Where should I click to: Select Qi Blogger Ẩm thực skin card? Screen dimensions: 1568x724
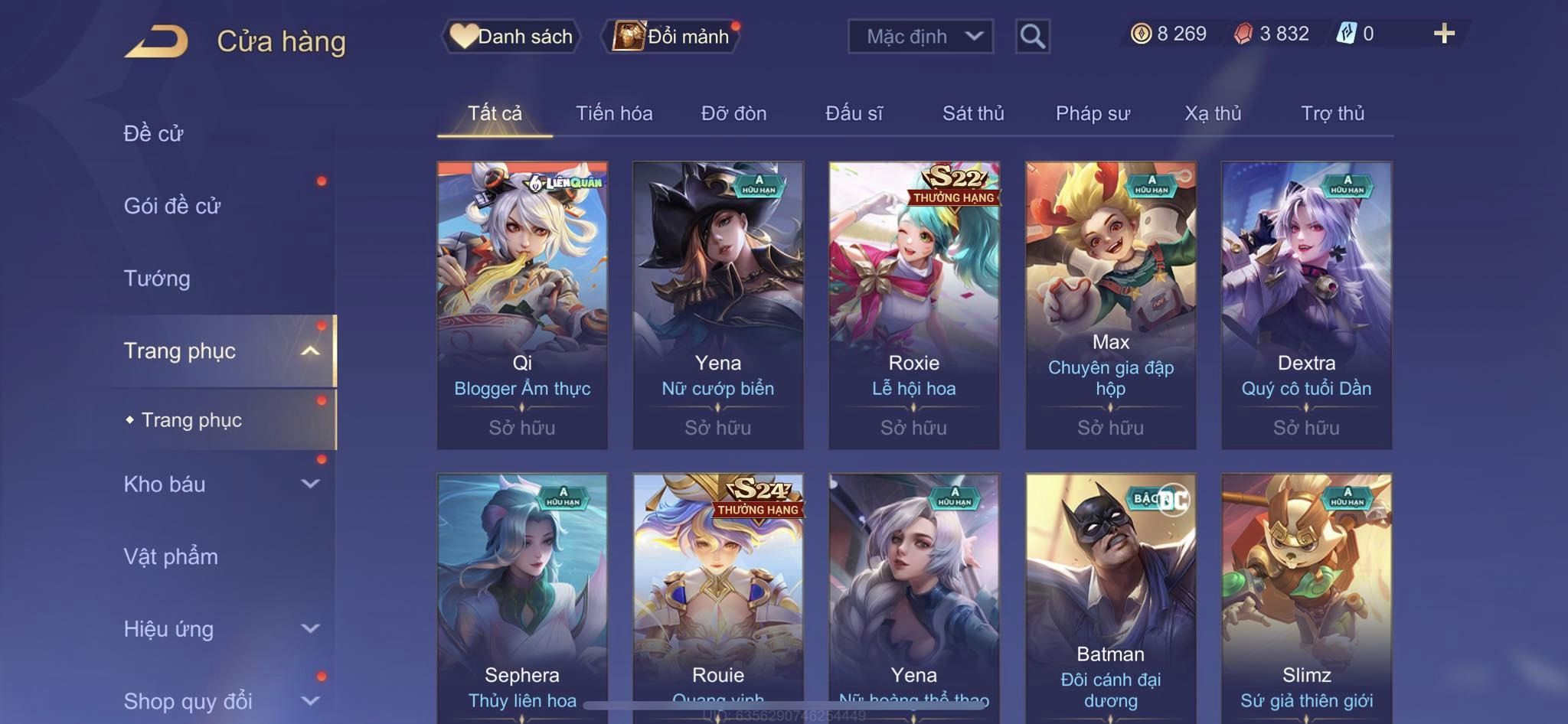[x=522, y=305]
